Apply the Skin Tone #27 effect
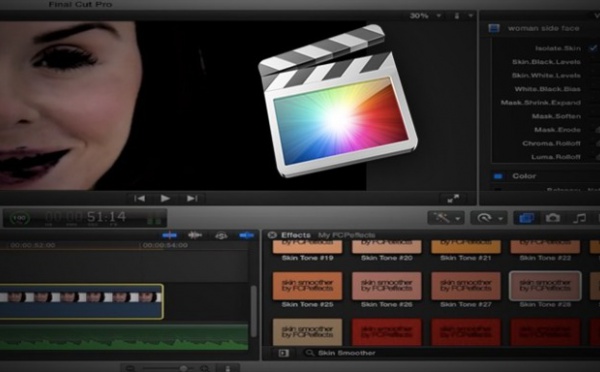 [466, 290]
